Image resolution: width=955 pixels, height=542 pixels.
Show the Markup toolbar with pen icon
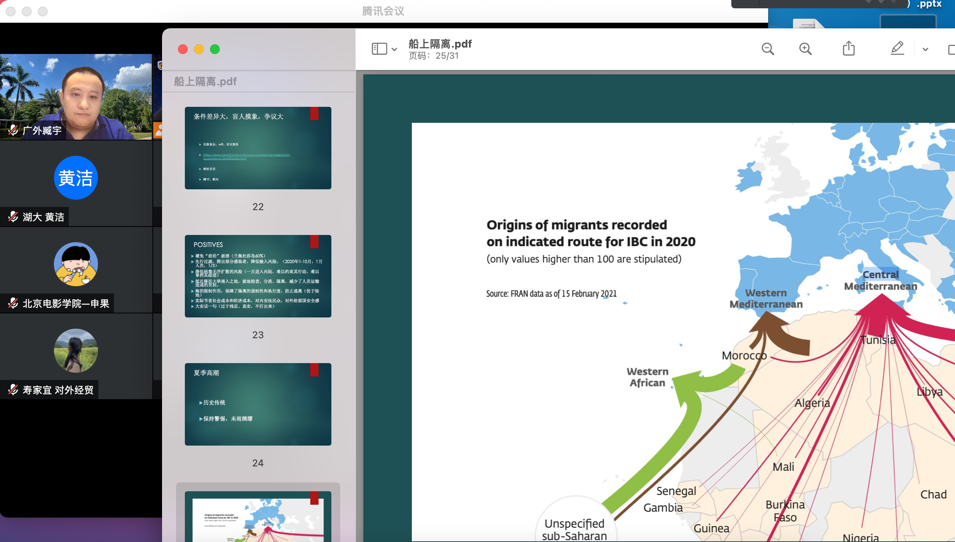coord(897,49)
